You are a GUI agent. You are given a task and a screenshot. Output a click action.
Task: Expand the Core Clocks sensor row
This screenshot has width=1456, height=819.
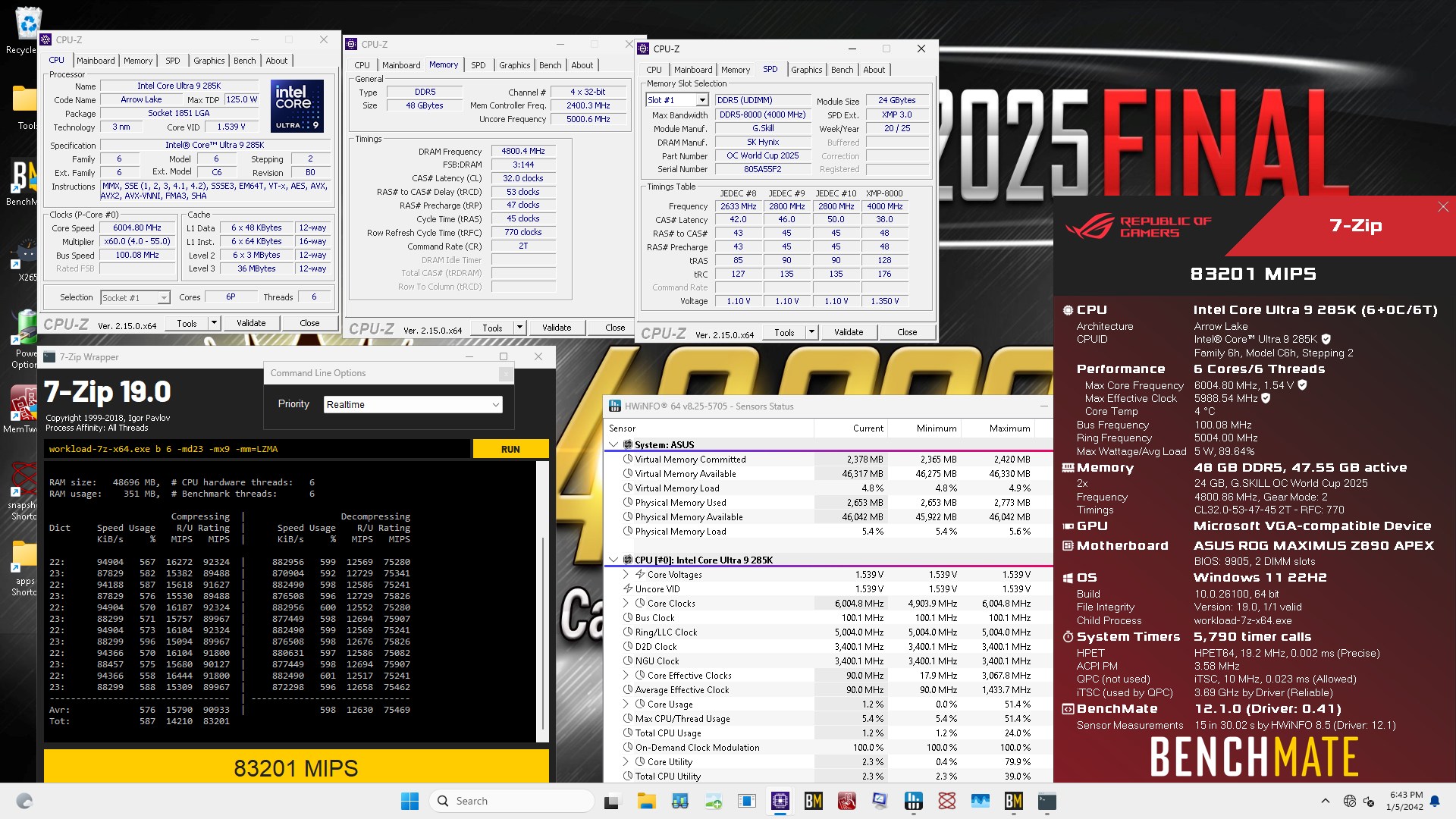point(626,603)
